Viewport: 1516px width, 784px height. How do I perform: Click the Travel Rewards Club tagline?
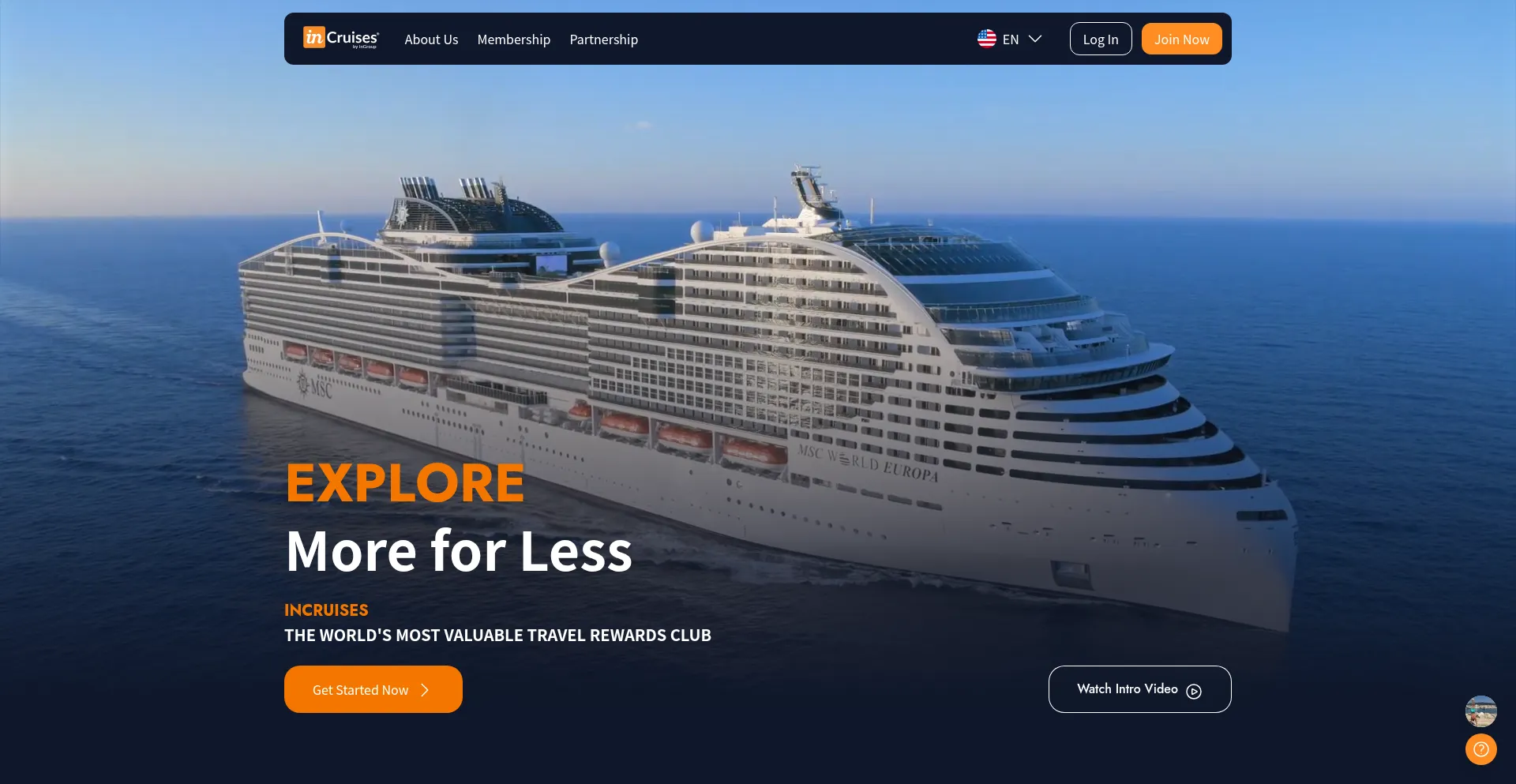(x=497, y=635)
